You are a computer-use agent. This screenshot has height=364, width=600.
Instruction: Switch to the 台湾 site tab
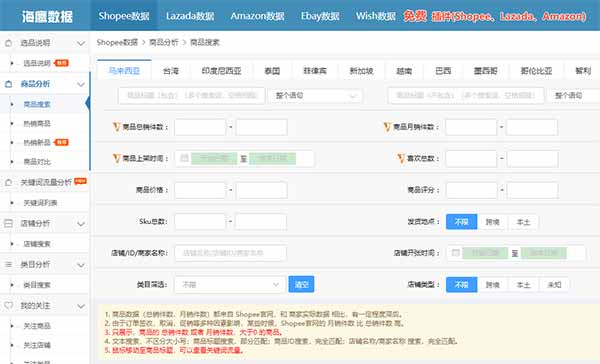[x=171, y=71]
